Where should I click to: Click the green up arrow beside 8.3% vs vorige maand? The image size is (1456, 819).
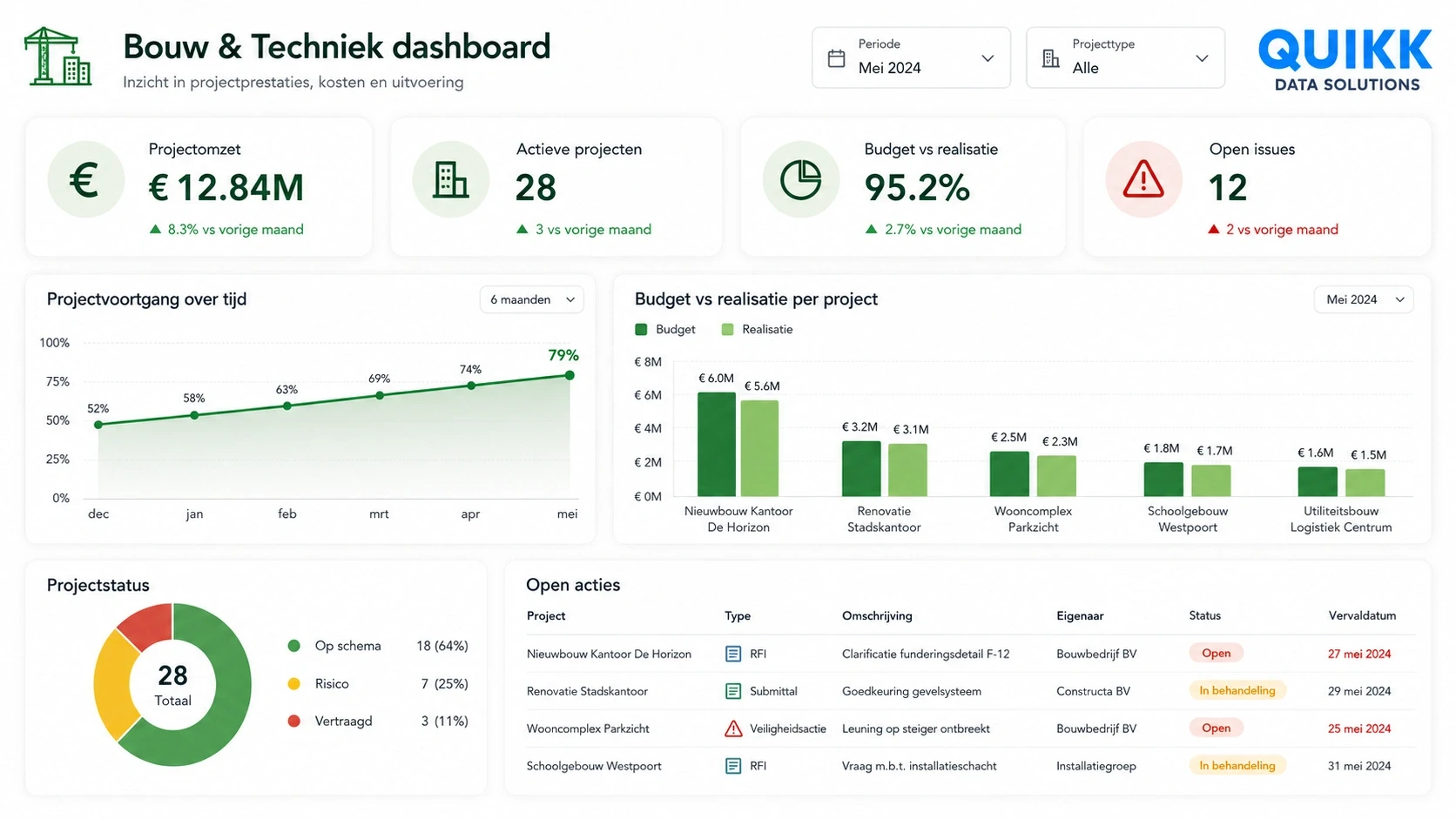tap(155, 229)
